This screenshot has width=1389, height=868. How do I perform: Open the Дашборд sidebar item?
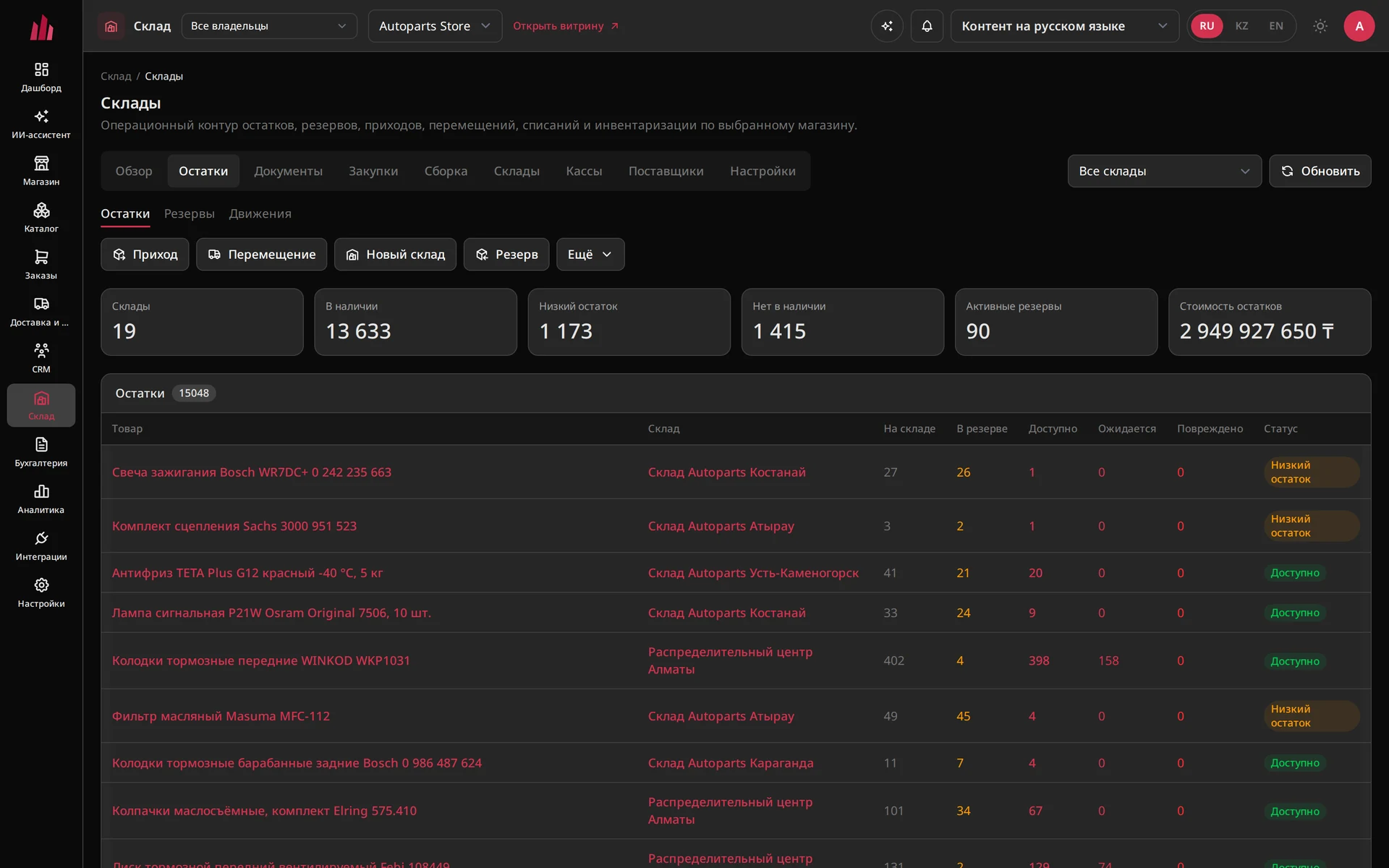[x=41, y=77]
